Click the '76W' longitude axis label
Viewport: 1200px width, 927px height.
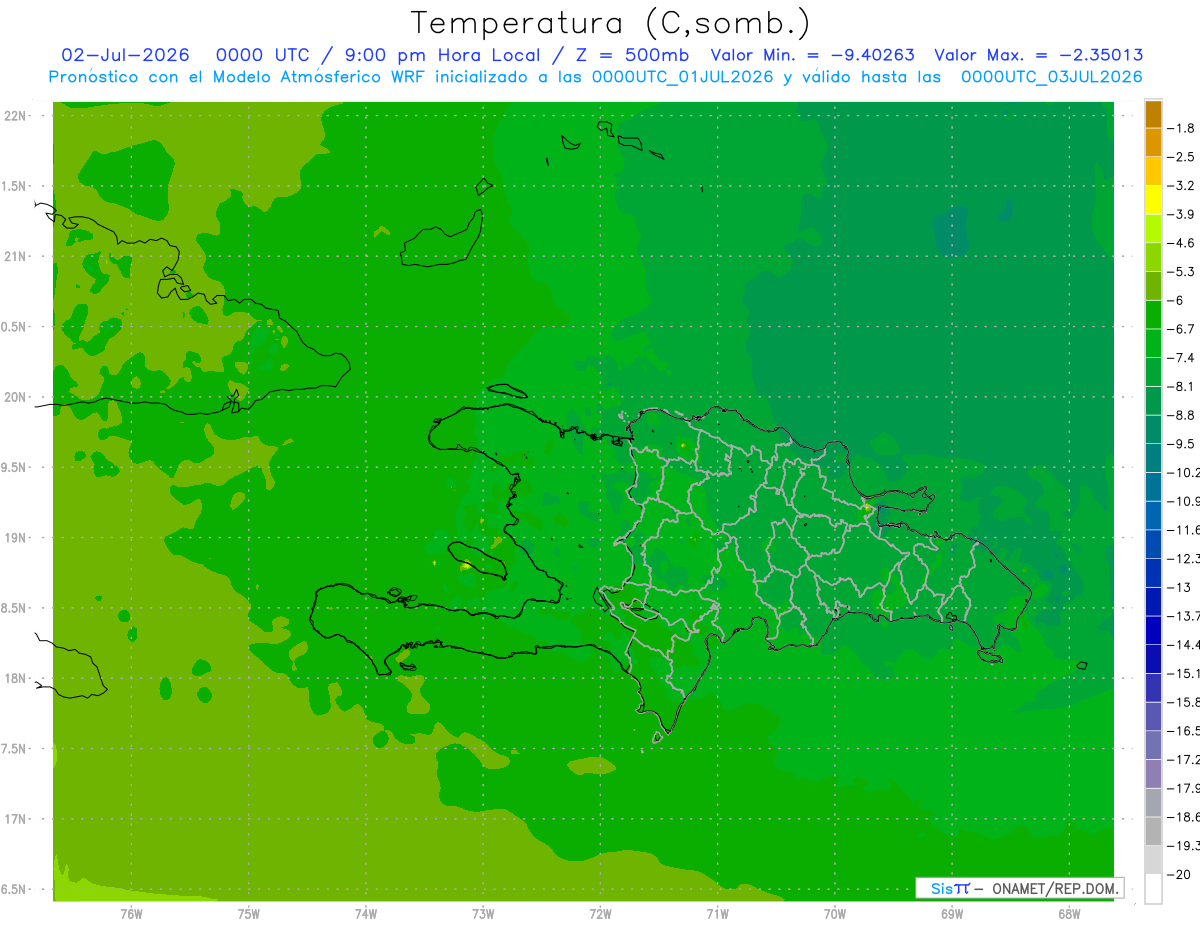point(131,913)
